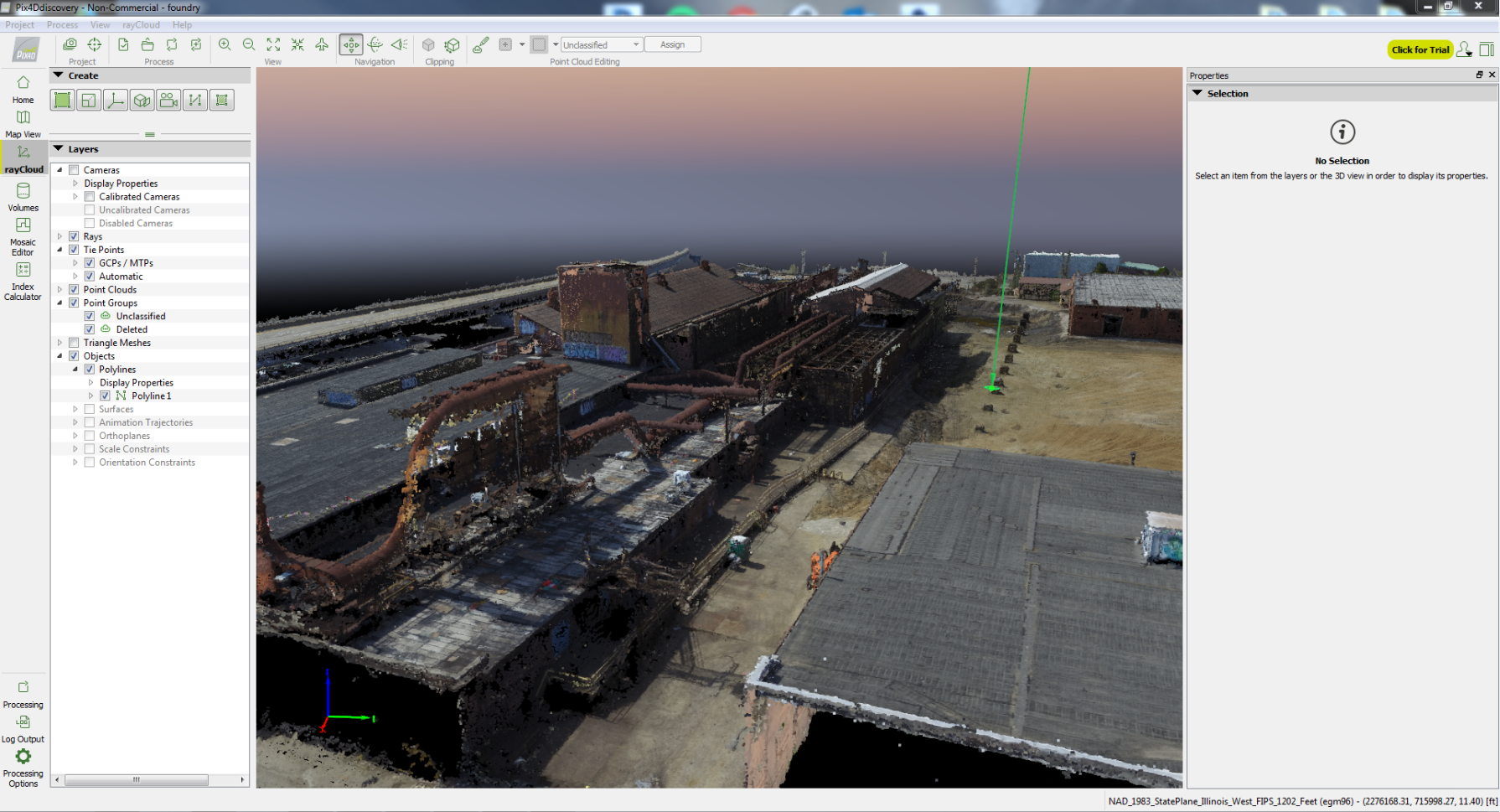Uncheck the GCPs / MTPs checkbox
Image resolution: width=1500 pixels, height=812 pixels.
click(x=90, y=263)
